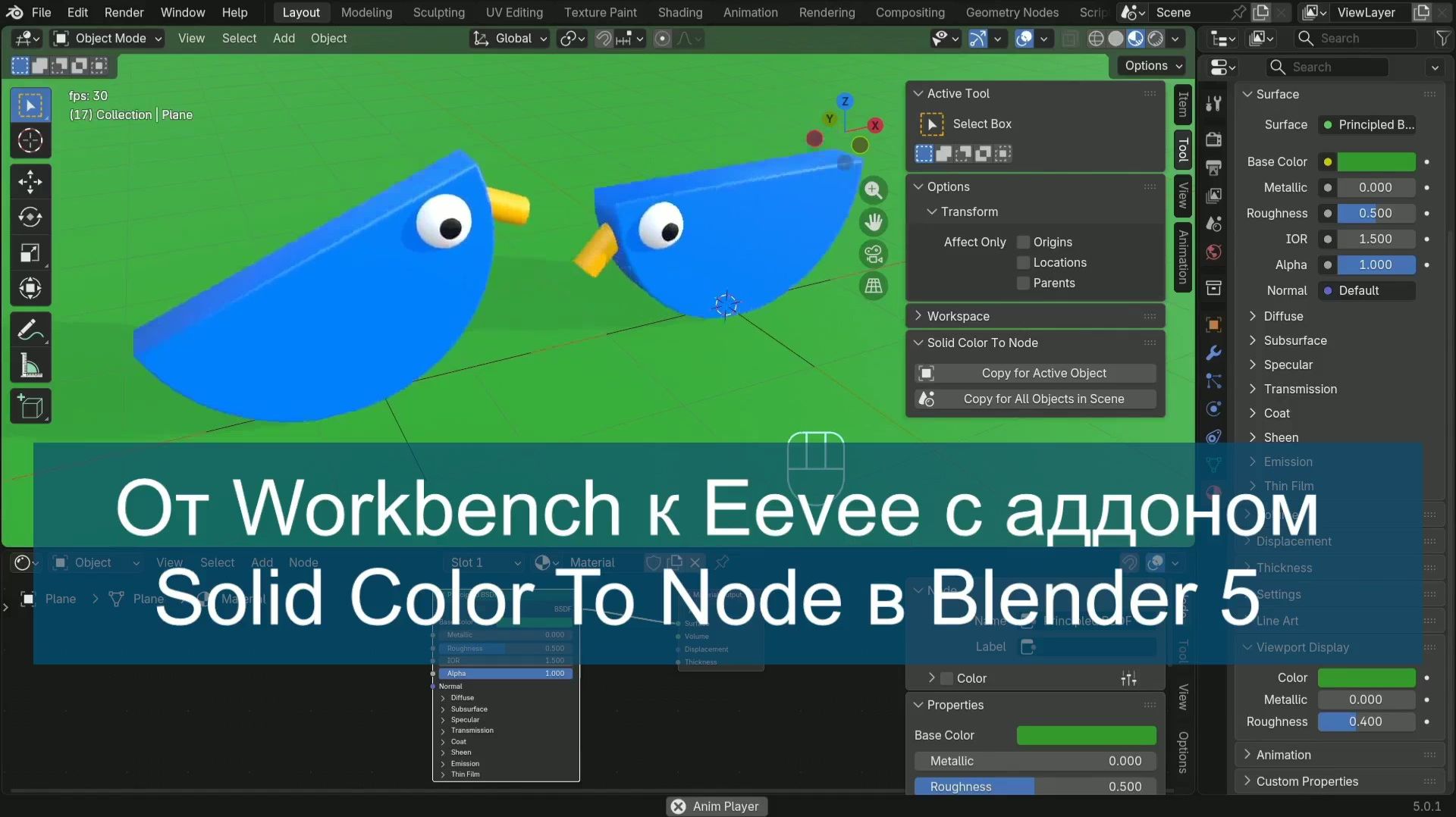Open the Render properties tab
The height and width of the screenshot is (817, 1456).
(1213, 139)
